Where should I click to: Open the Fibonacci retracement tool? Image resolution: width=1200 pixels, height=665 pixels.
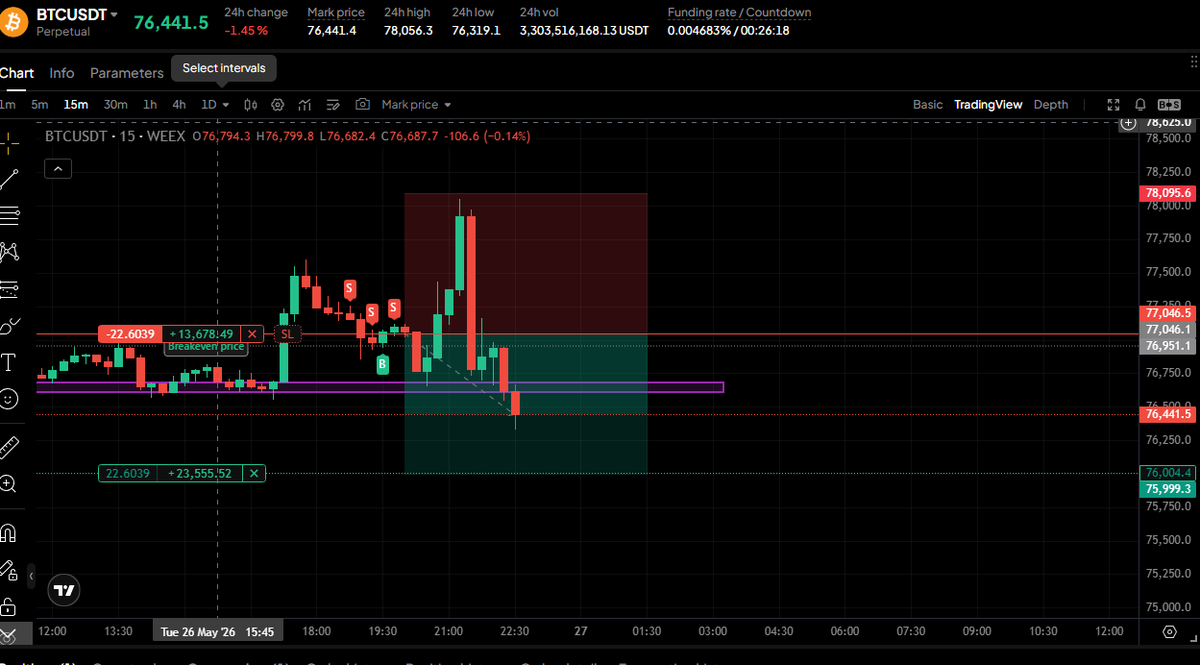click(8, 215)
